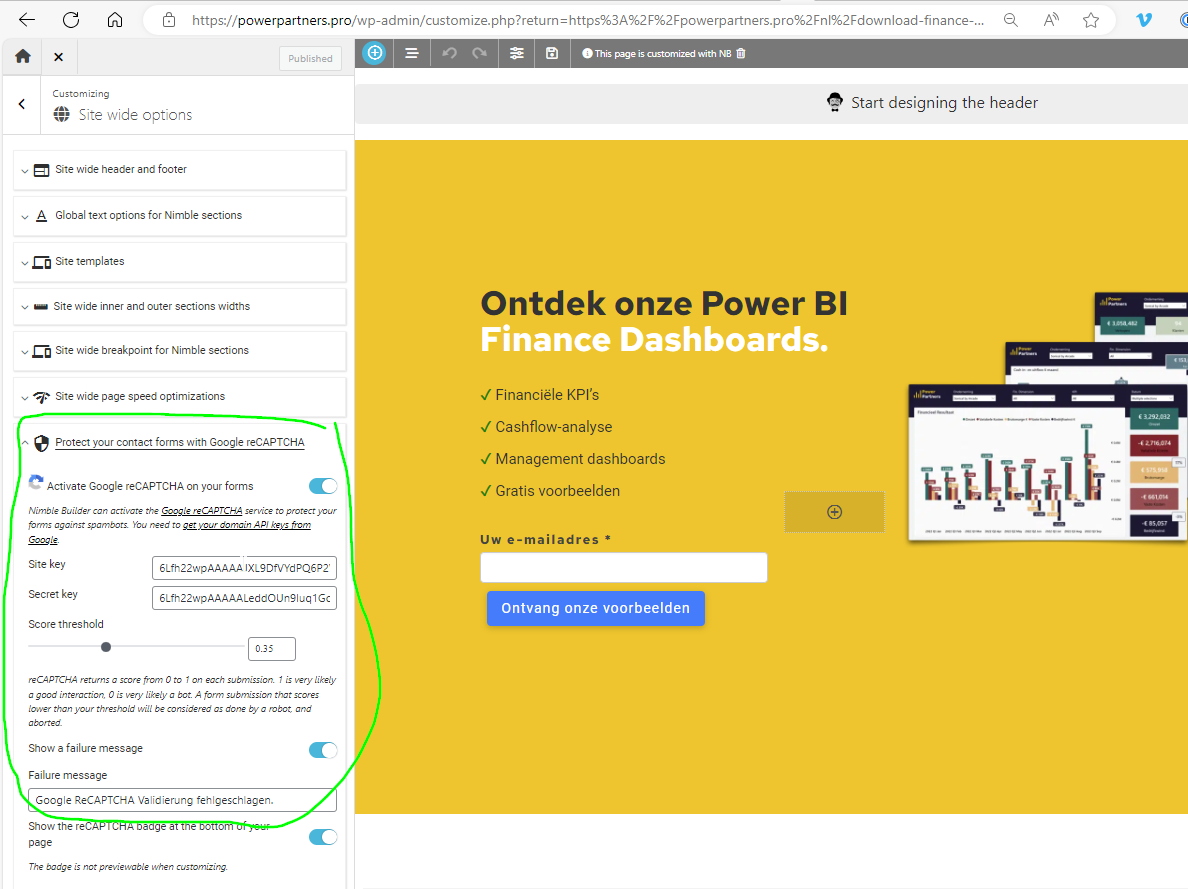
Task: Expand Site wide inner and outer sections widths
Action: pyautogui.click(x=180, y=306)
